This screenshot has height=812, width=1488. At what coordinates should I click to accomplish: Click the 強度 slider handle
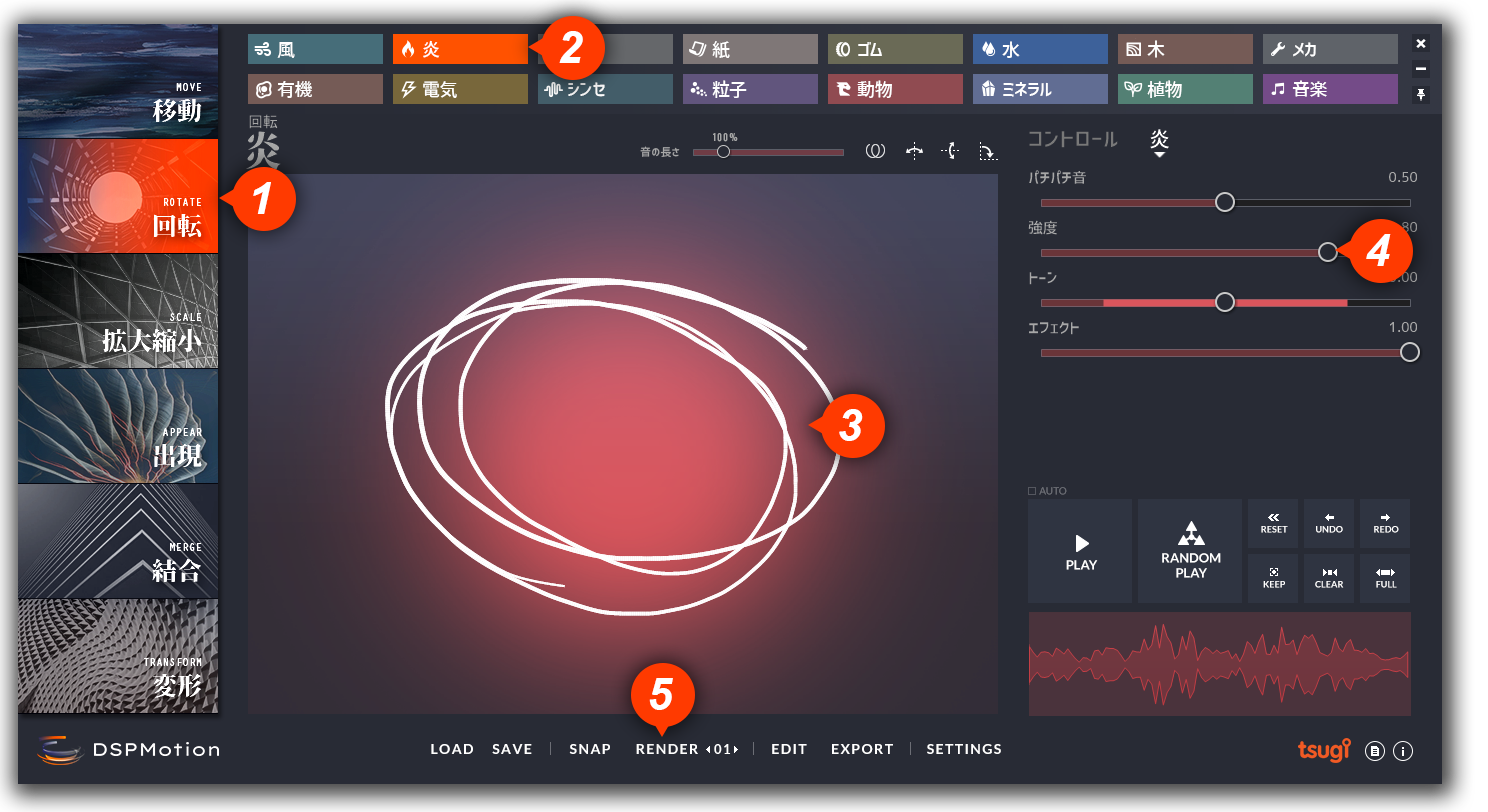click(x=1328, y=252)
